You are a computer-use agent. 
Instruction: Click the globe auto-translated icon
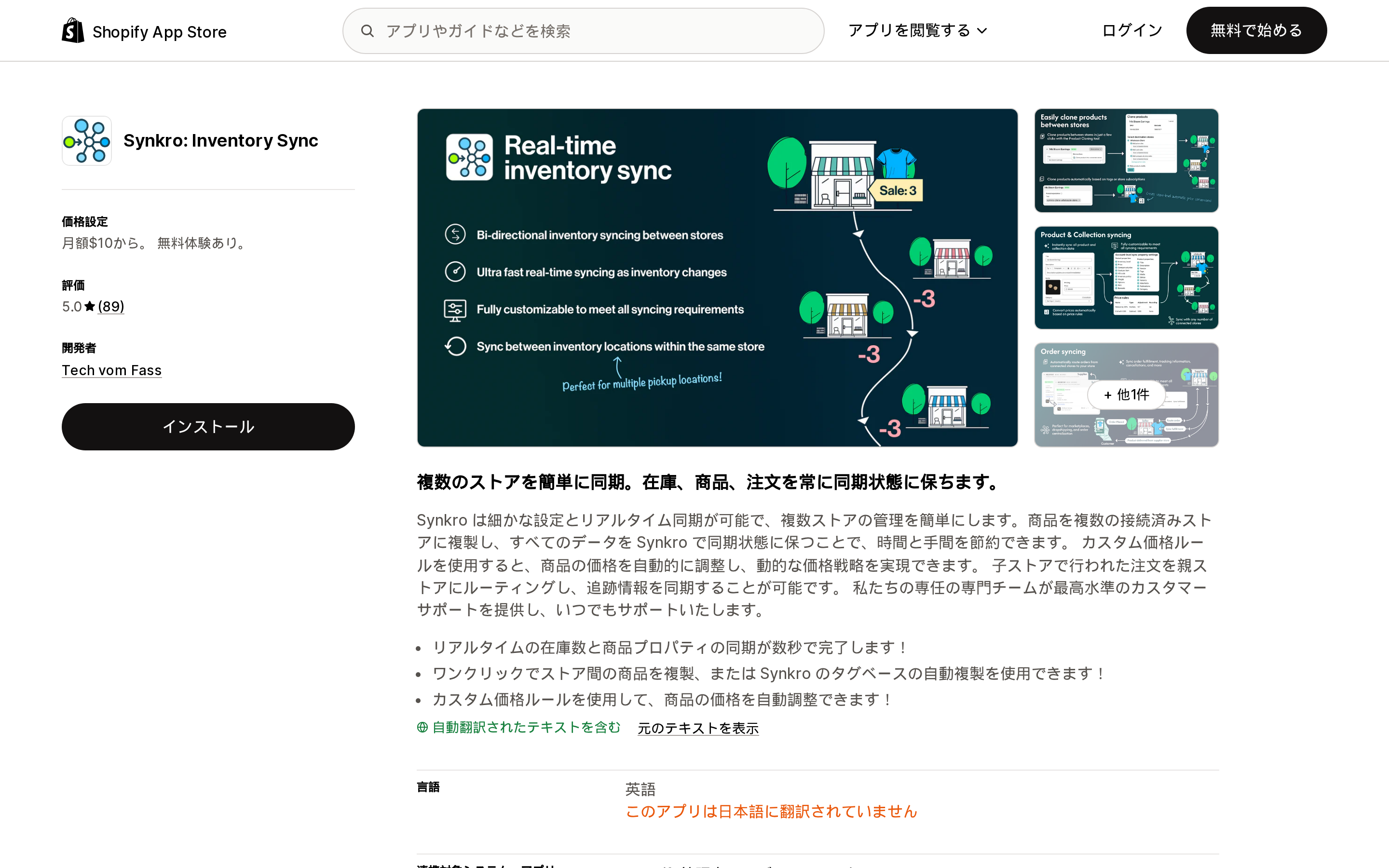tap(422, 727)
